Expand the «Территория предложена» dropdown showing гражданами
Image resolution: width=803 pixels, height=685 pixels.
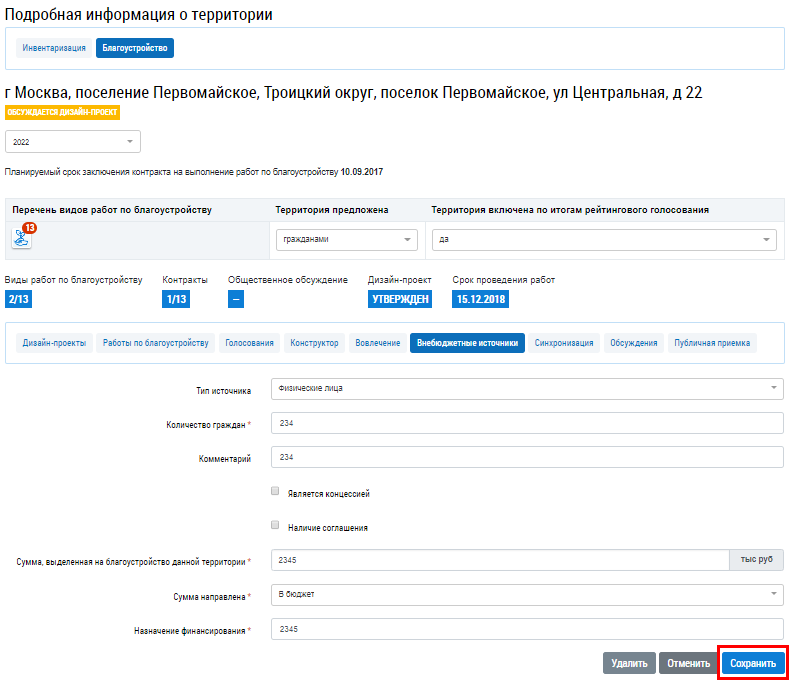[x=347, y=240]
